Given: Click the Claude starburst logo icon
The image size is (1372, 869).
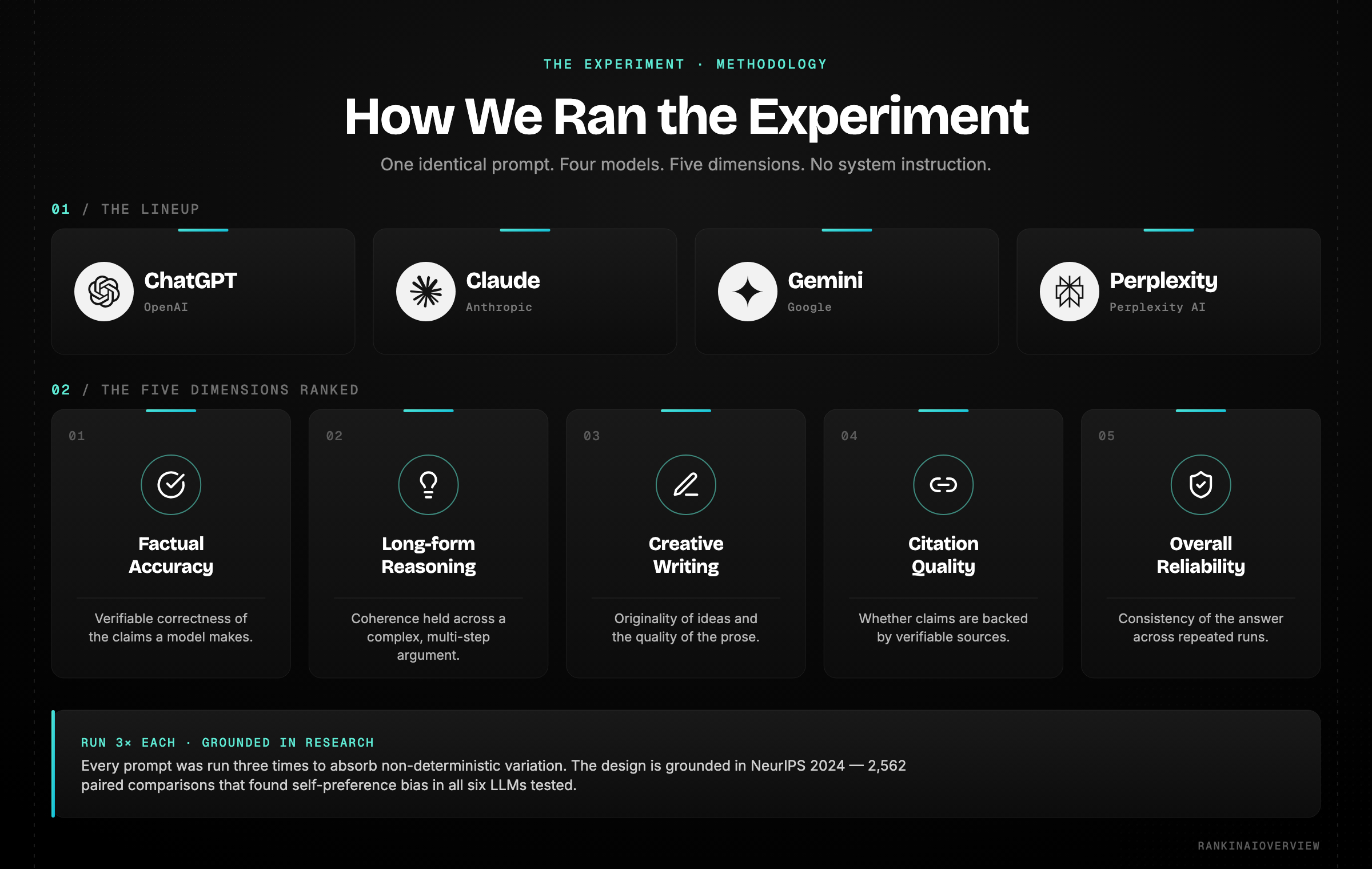Looking at the screenshot, I should 426,292.
